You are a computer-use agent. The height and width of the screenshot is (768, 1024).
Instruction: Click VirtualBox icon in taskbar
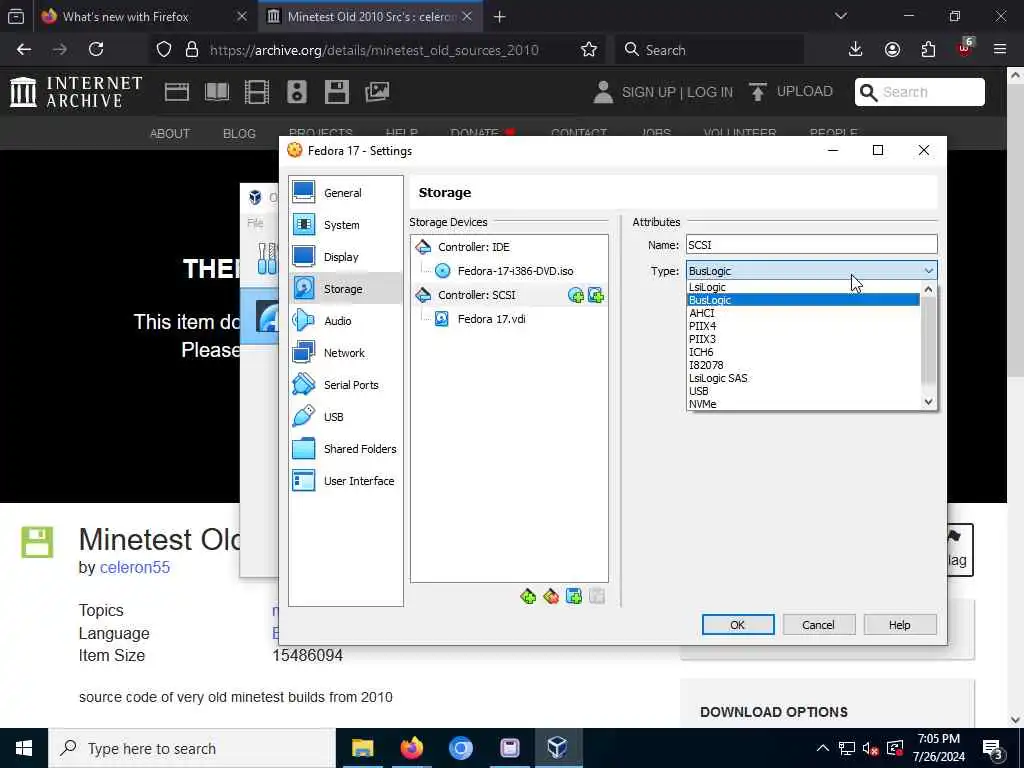558,748
